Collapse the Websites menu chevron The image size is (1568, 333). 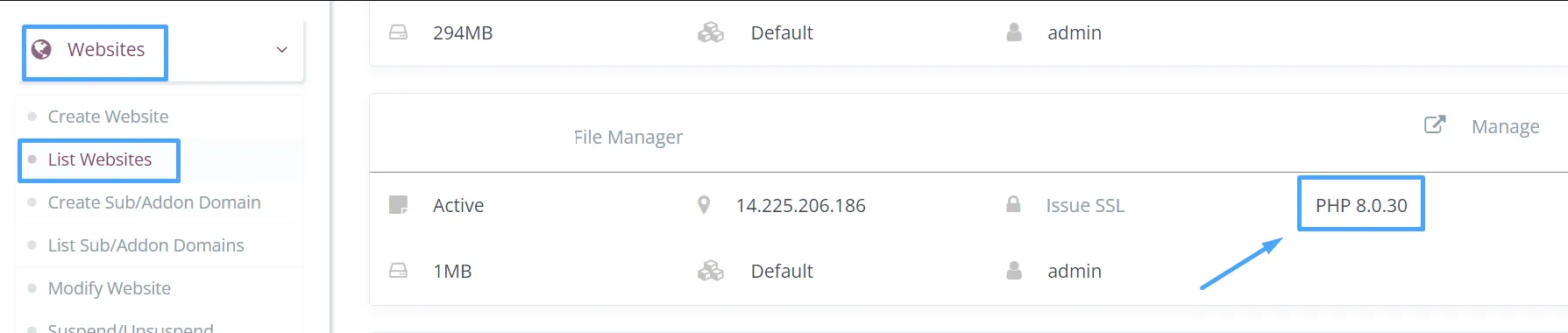point(282,50)
